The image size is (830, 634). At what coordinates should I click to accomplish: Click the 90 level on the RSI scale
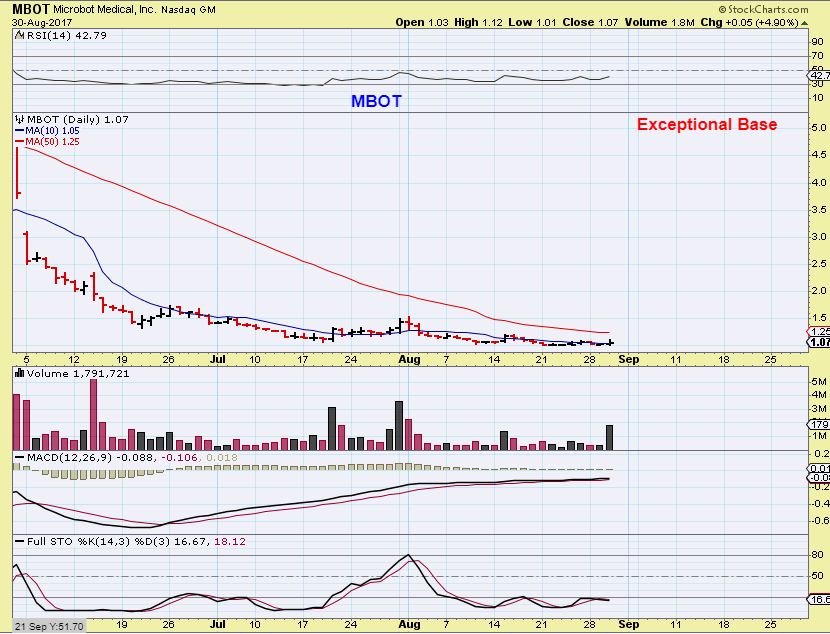(x=817, y=41)
